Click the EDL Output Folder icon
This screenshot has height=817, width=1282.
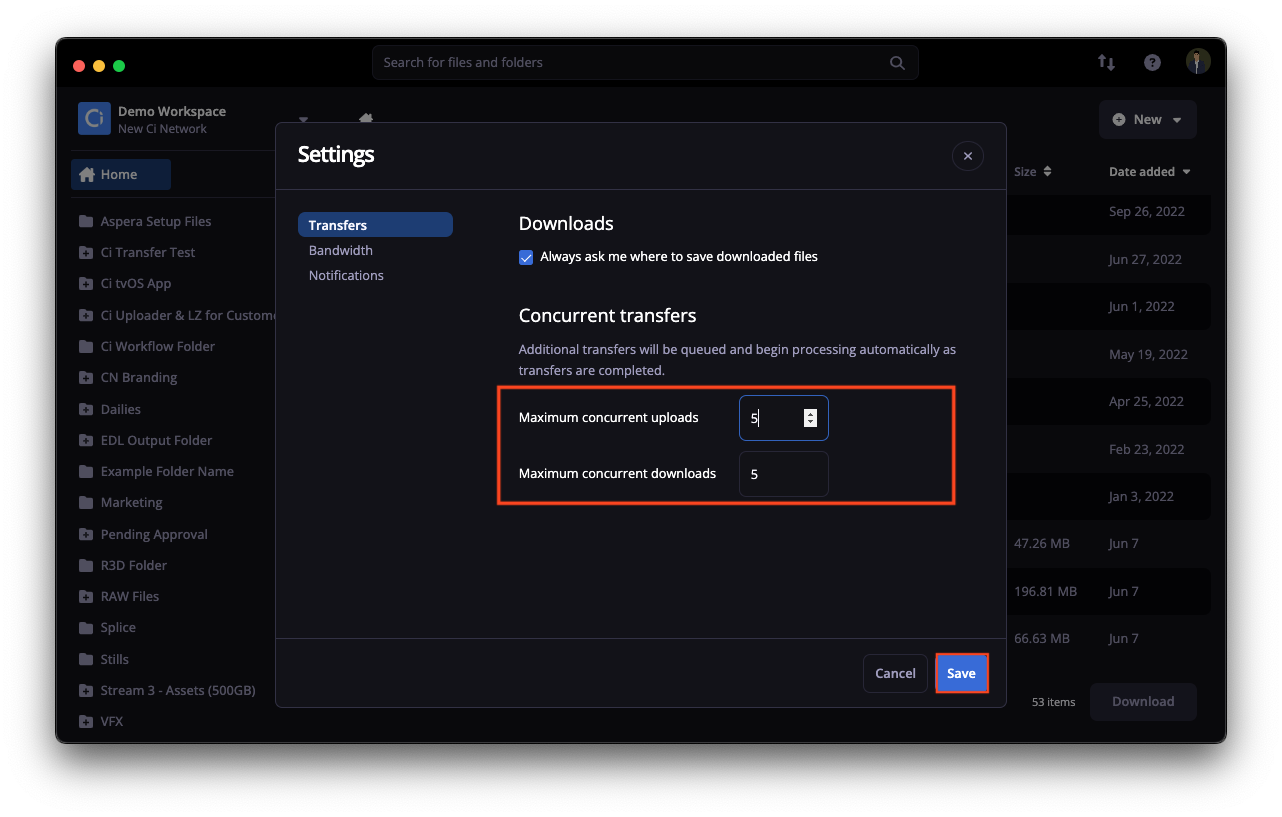coord(86,440)
